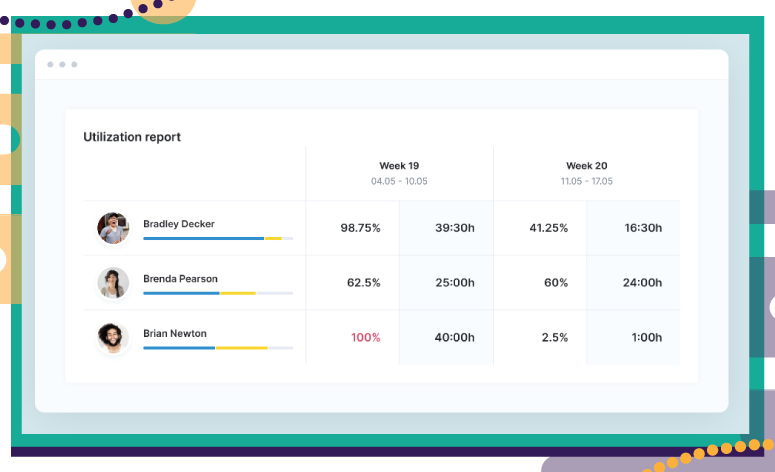
Task: Click the Utilization report title
Action: 132,137
